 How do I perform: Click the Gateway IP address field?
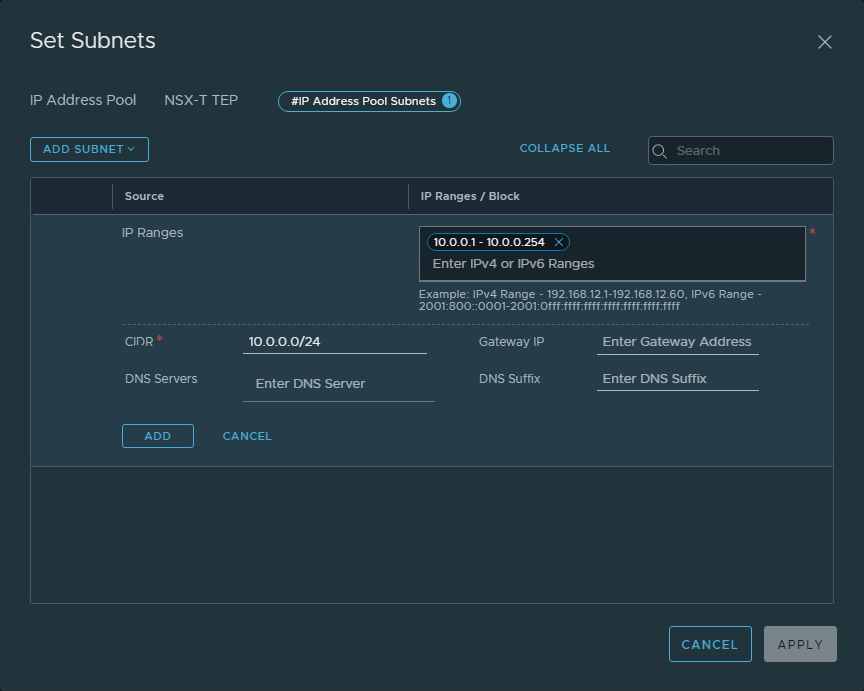coord(677,342)
